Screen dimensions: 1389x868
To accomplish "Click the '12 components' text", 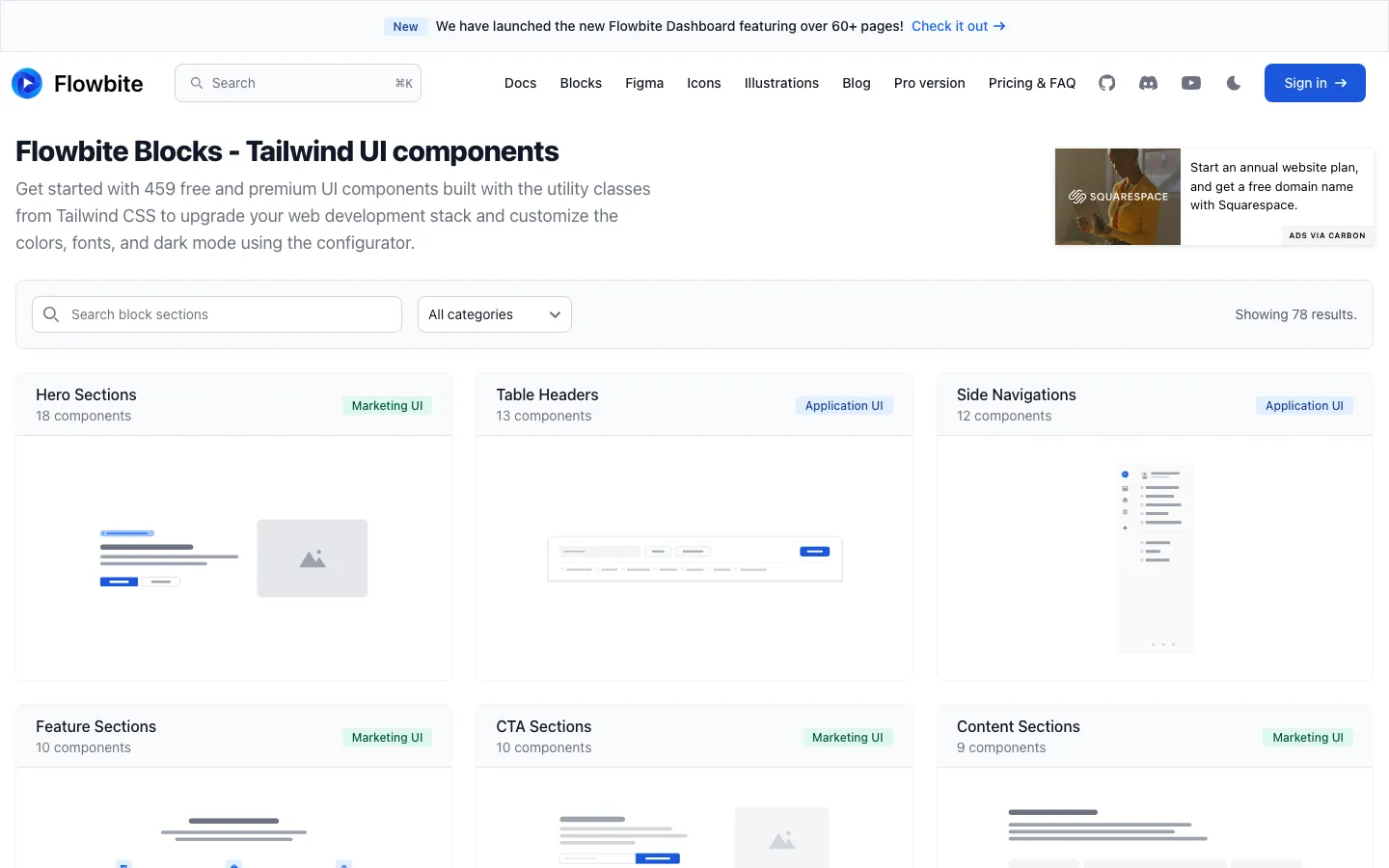I will tap(1004, 416).
